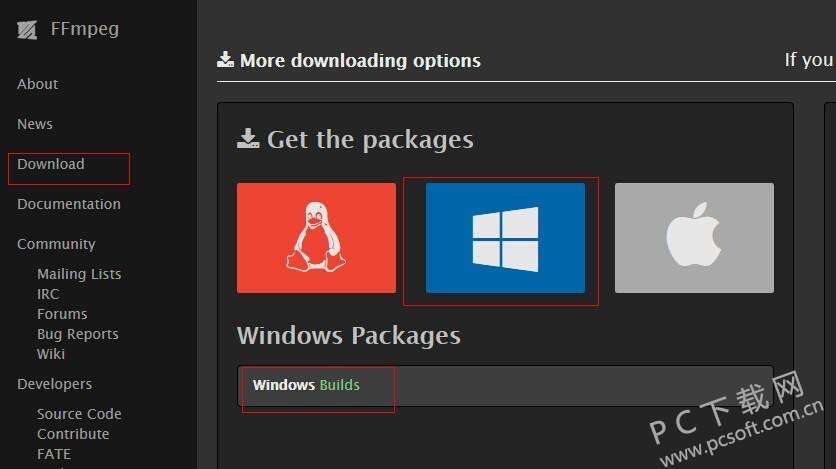The width and height of the screenshot is (836, 469).
Task: Open Documentation from the sidebar
Action: [69, 204]
